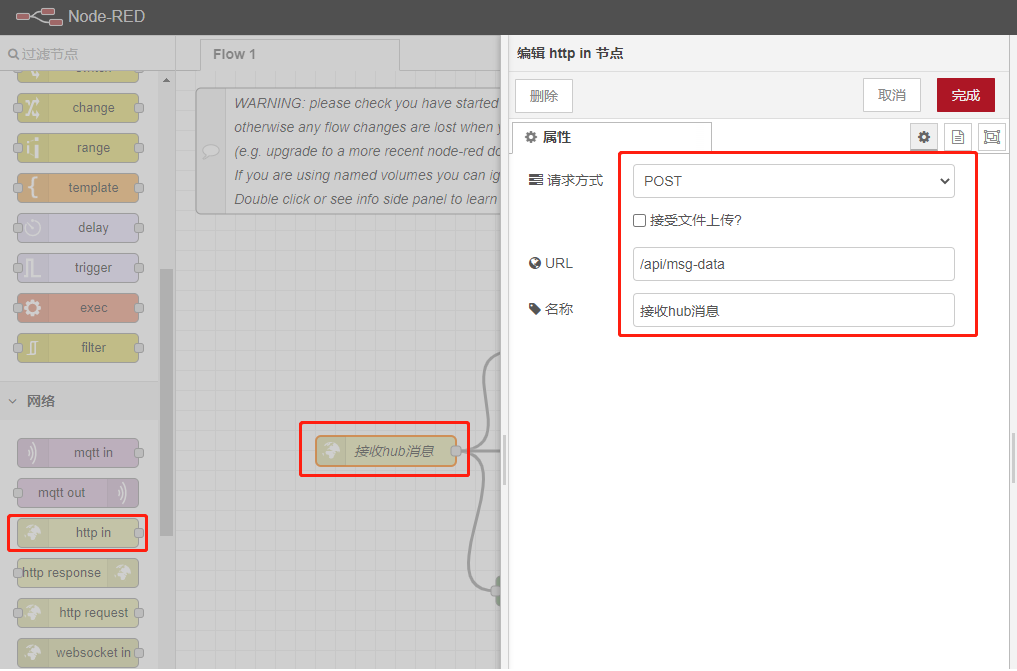Open the 属性 properties tab
Screen dimensions: 1017x671
coord(612,137)
